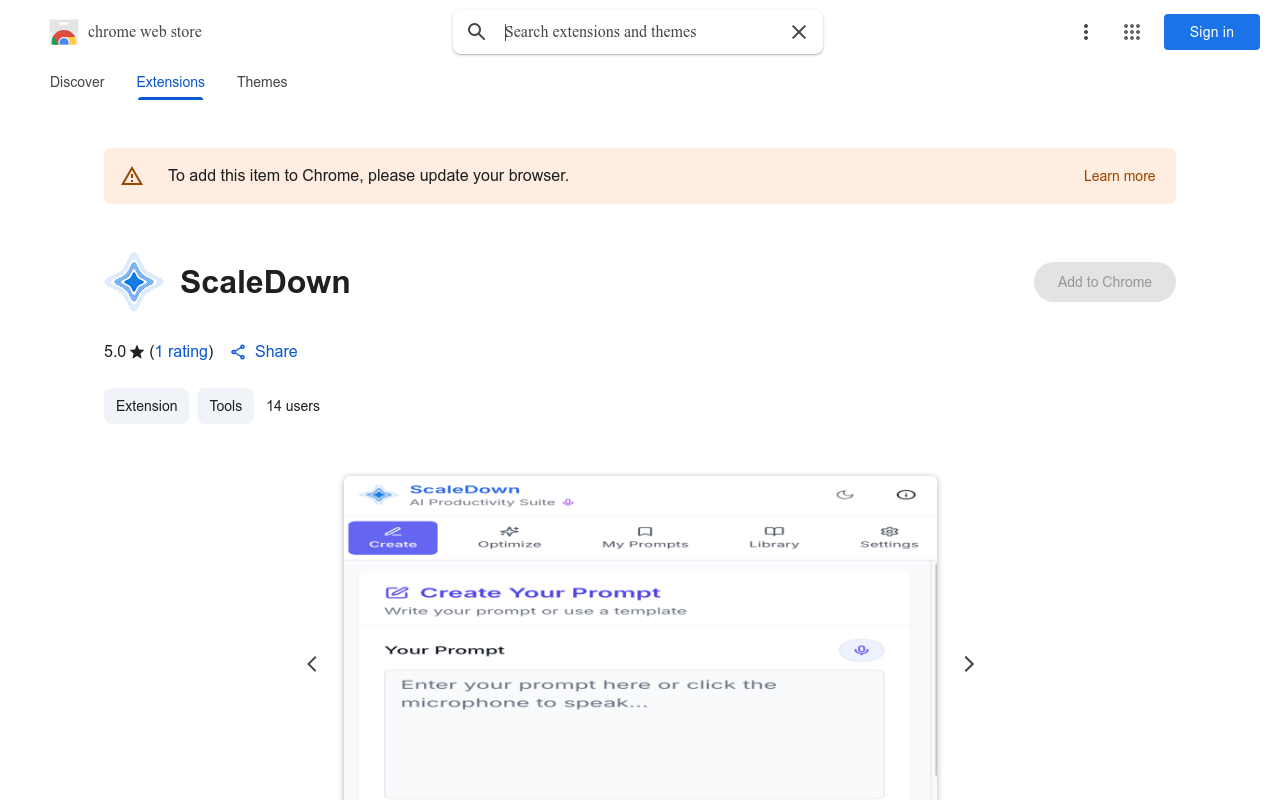The height and width of the screenshot is (800, 1280).
Task: Open the Learn more link
Action: click(1119, 176)
